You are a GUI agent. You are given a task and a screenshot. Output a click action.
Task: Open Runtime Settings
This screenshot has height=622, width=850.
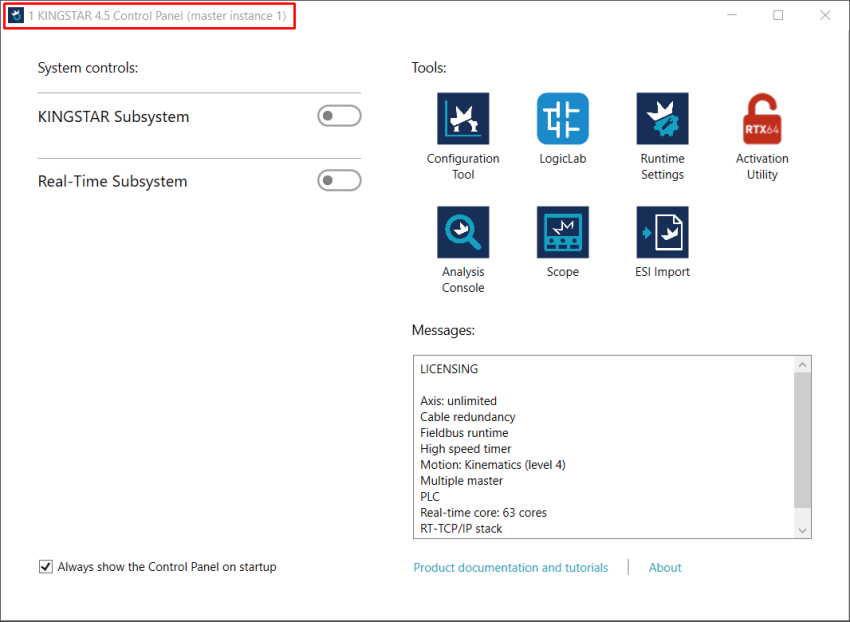662,119
